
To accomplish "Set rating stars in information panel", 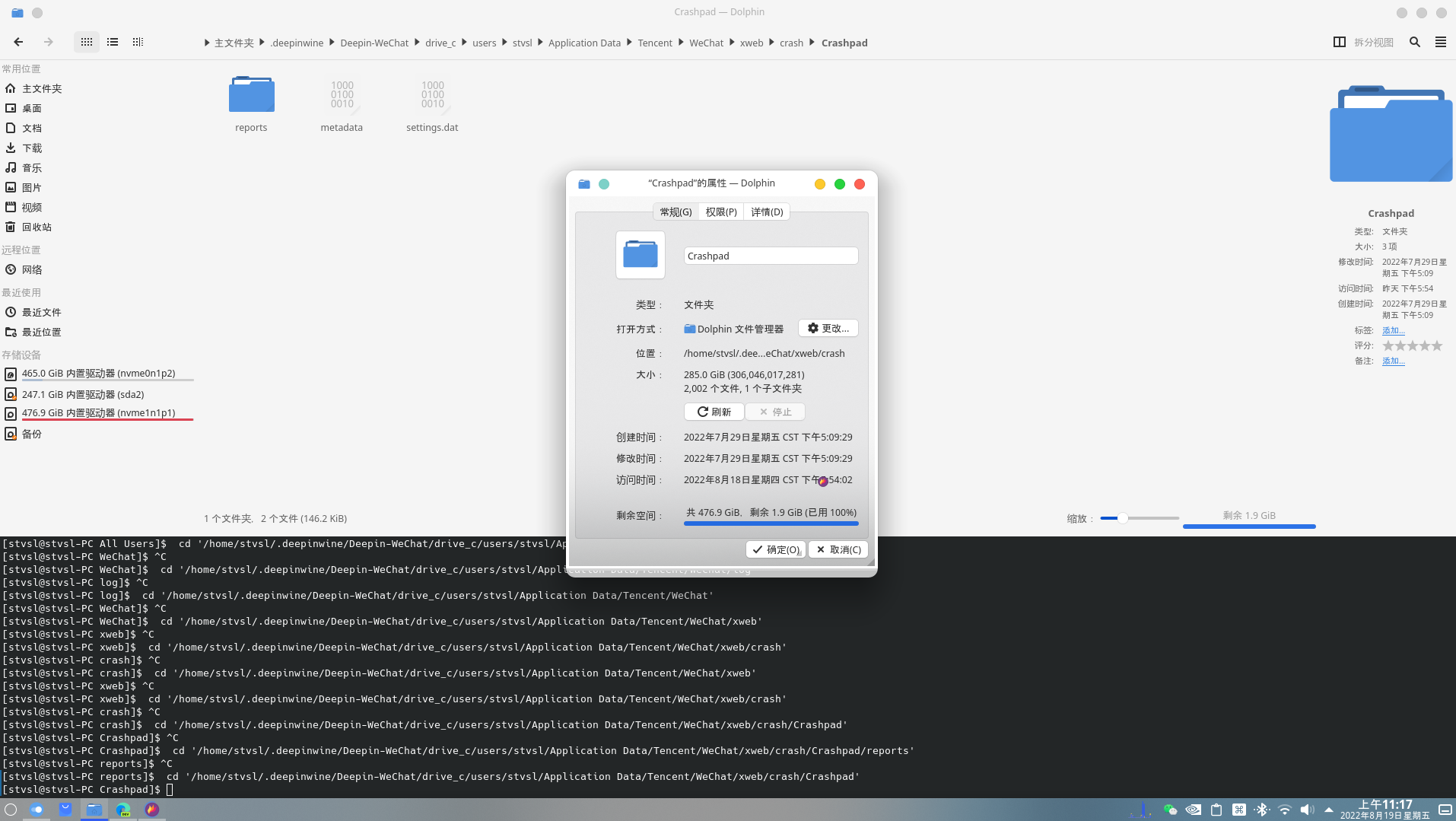I will tap(1413, 345).
